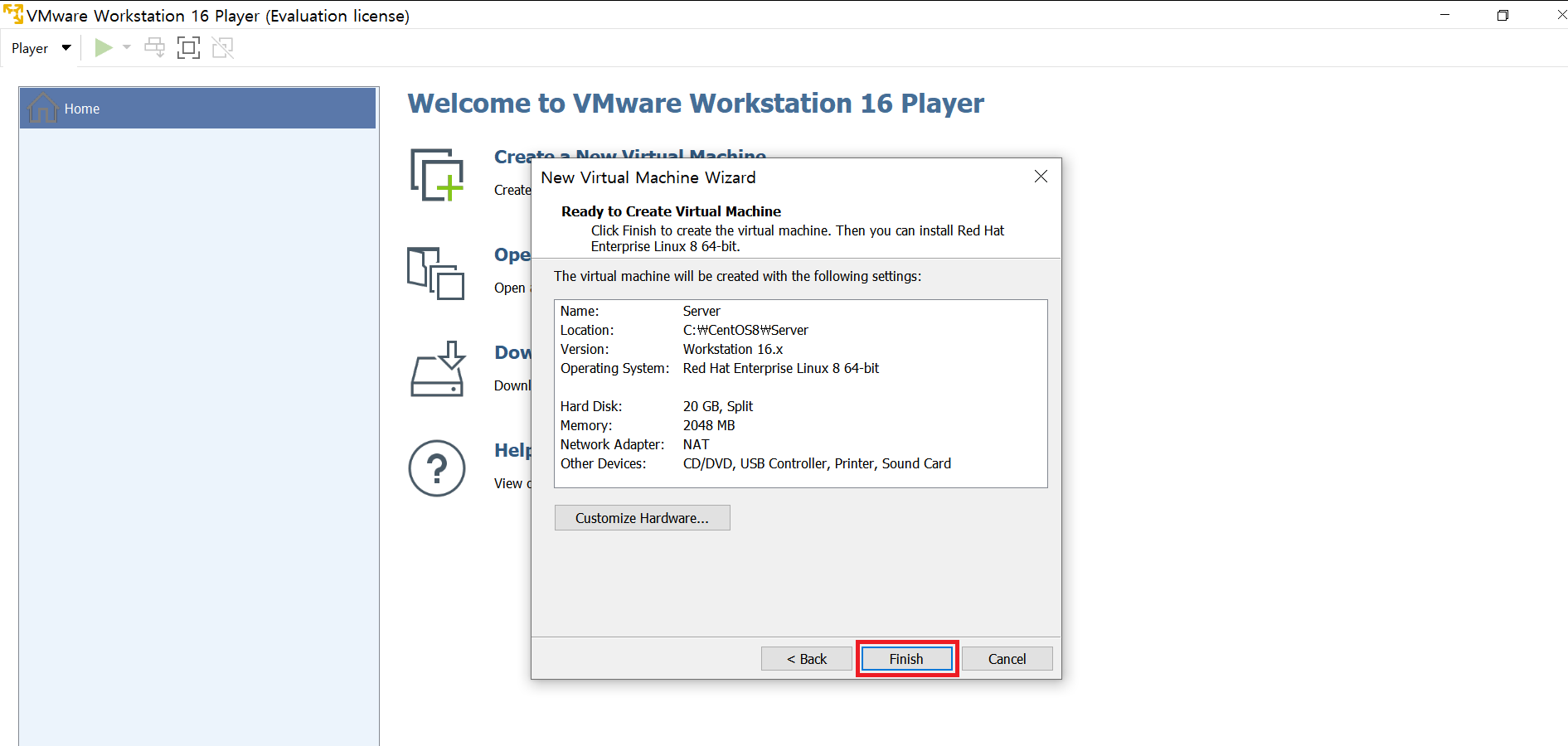This screenshot has width=1568, height=746.
Task: Click the 'Welcome to VMware Workstation 16 Player' title
Action: click(x=696, y=103)
